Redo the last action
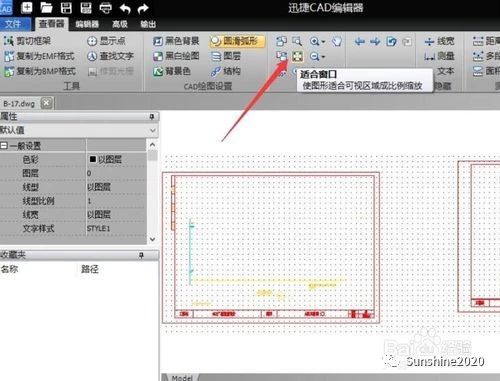500x381 pixels. (x=143, y=8)
